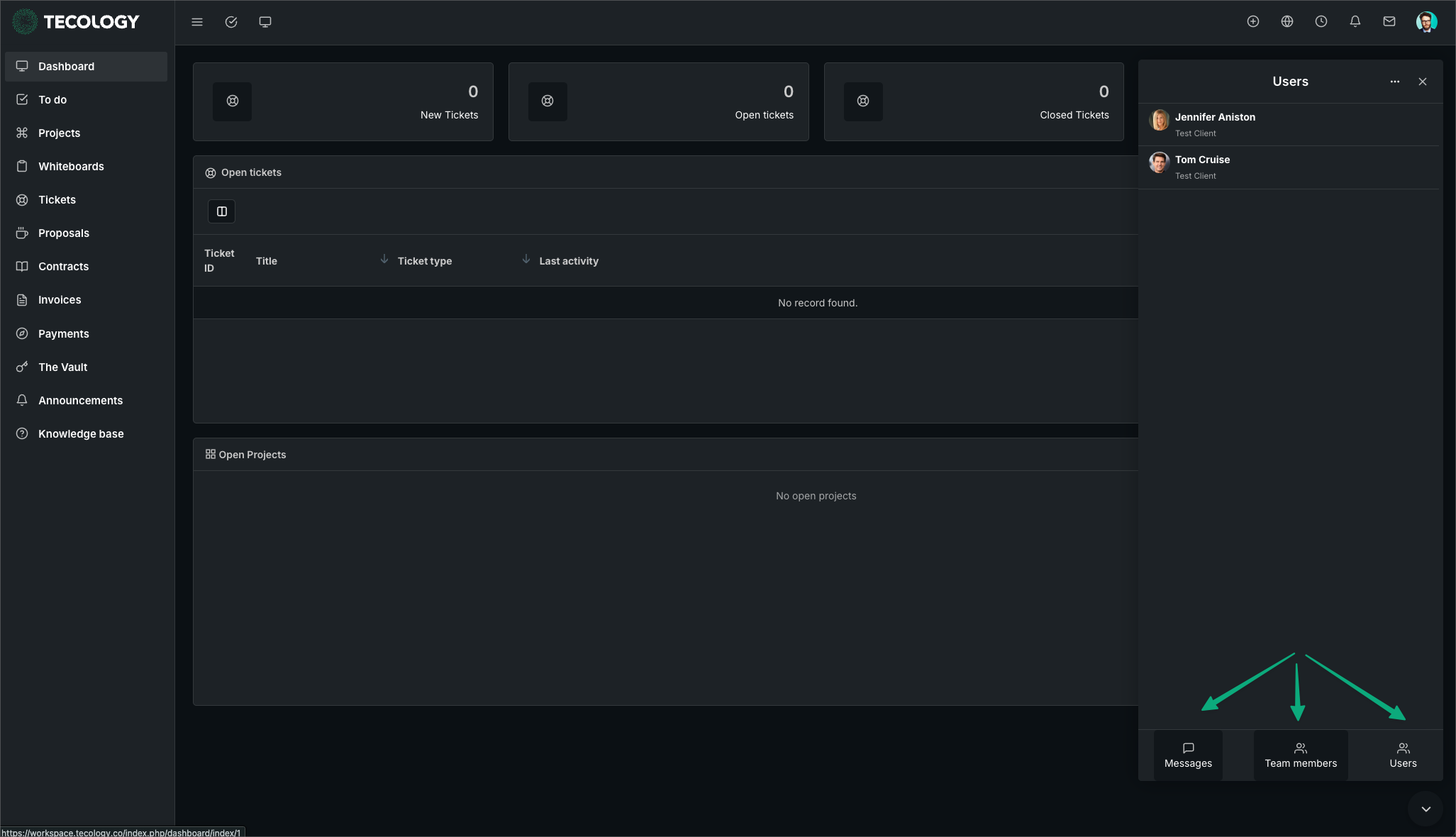Open the globe language icon
The width and height of the screenshot is (1456, 837).
[1287, 22]
